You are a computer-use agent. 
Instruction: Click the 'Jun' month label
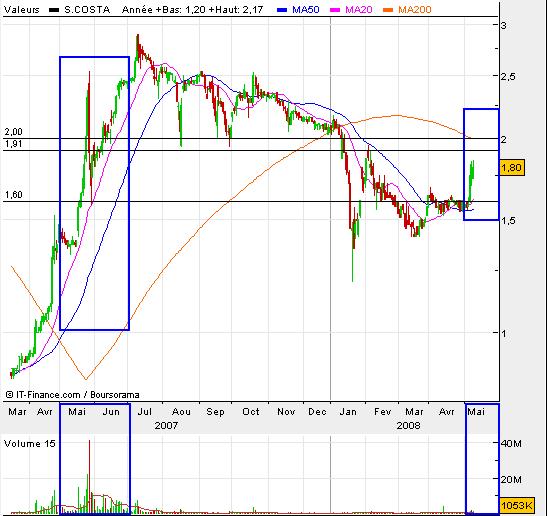click(x=111, y=412)
